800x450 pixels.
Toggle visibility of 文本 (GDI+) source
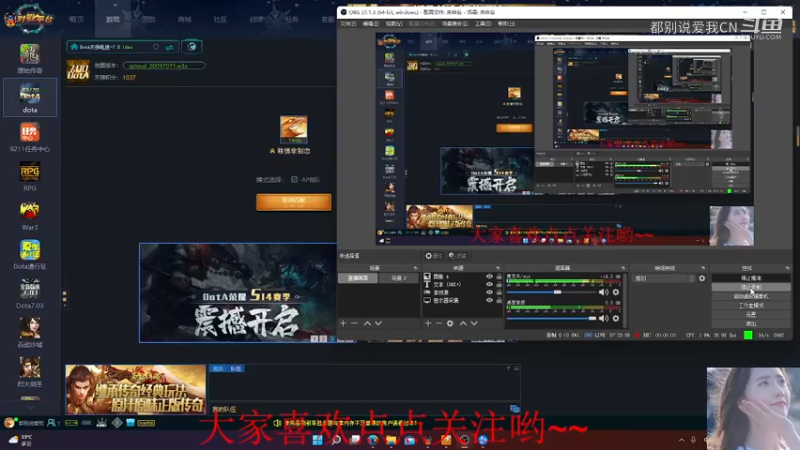pyautogui.click(x=489, y=284)
